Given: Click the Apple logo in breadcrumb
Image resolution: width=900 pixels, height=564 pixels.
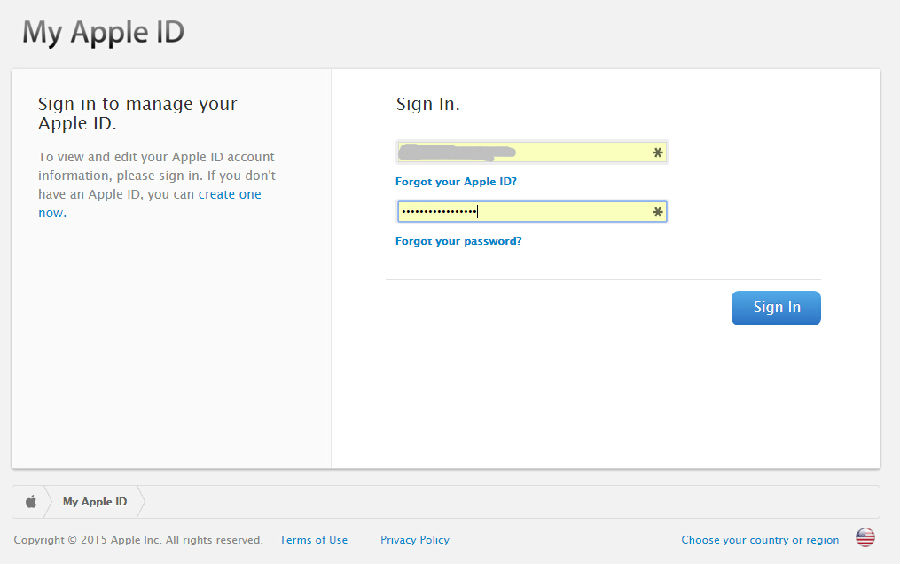Looking at the screenshot, I should pos(31,501).
